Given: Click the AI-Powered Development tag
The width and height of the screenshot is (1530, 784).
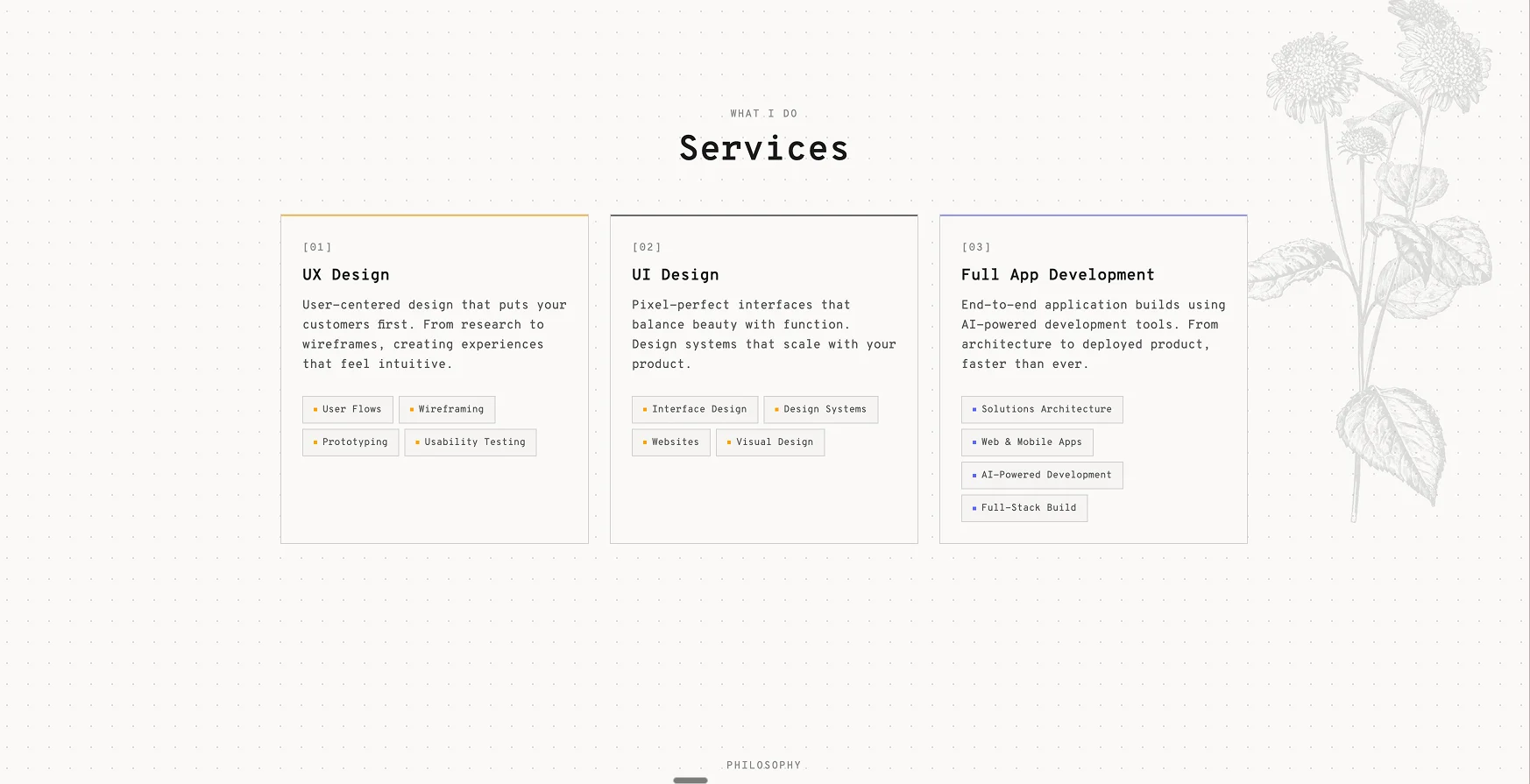Looking at the screenshot, I should point(1042,475).
